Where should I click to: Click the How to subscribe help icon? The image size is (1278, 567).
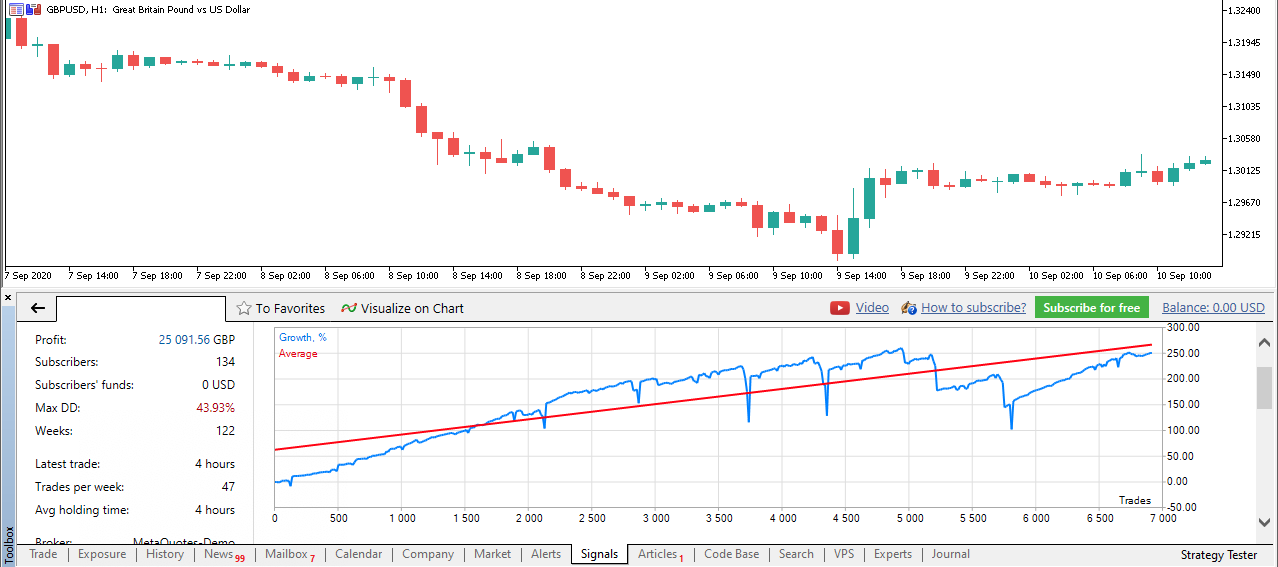(x=908, y=308)
